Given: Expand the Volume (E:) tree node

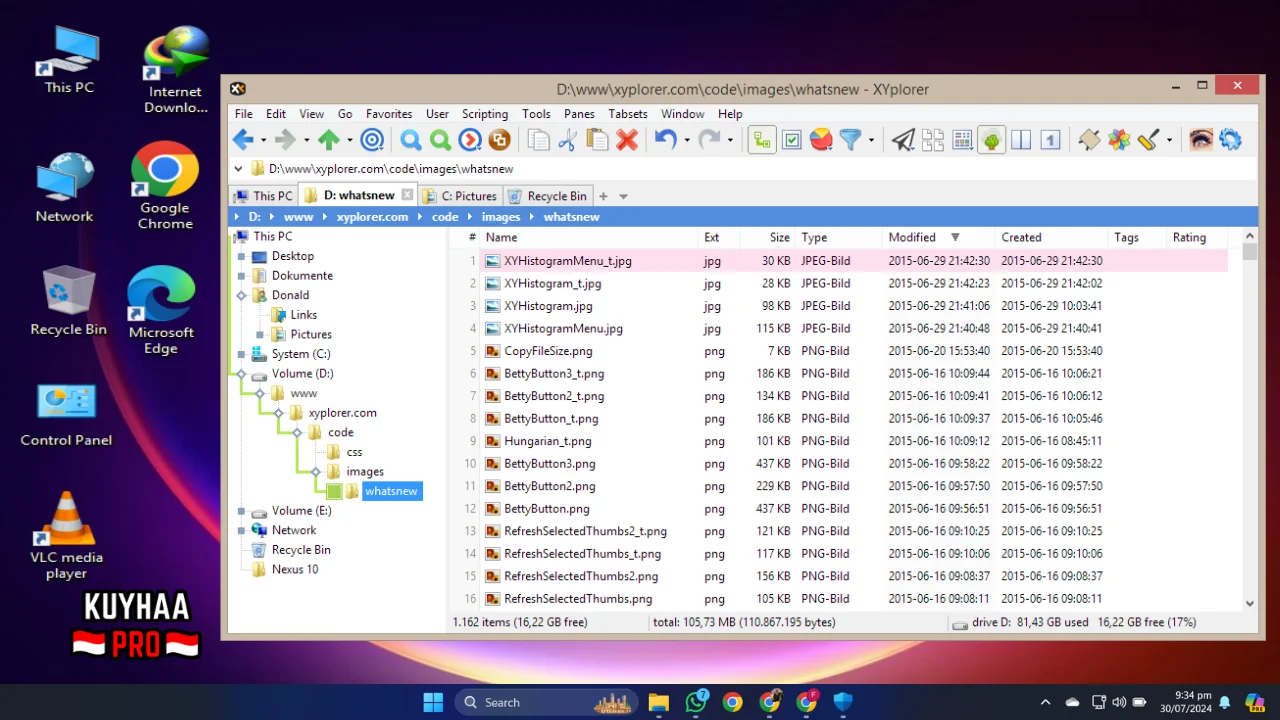Looking at the screenshot, I should click(241, 511).
